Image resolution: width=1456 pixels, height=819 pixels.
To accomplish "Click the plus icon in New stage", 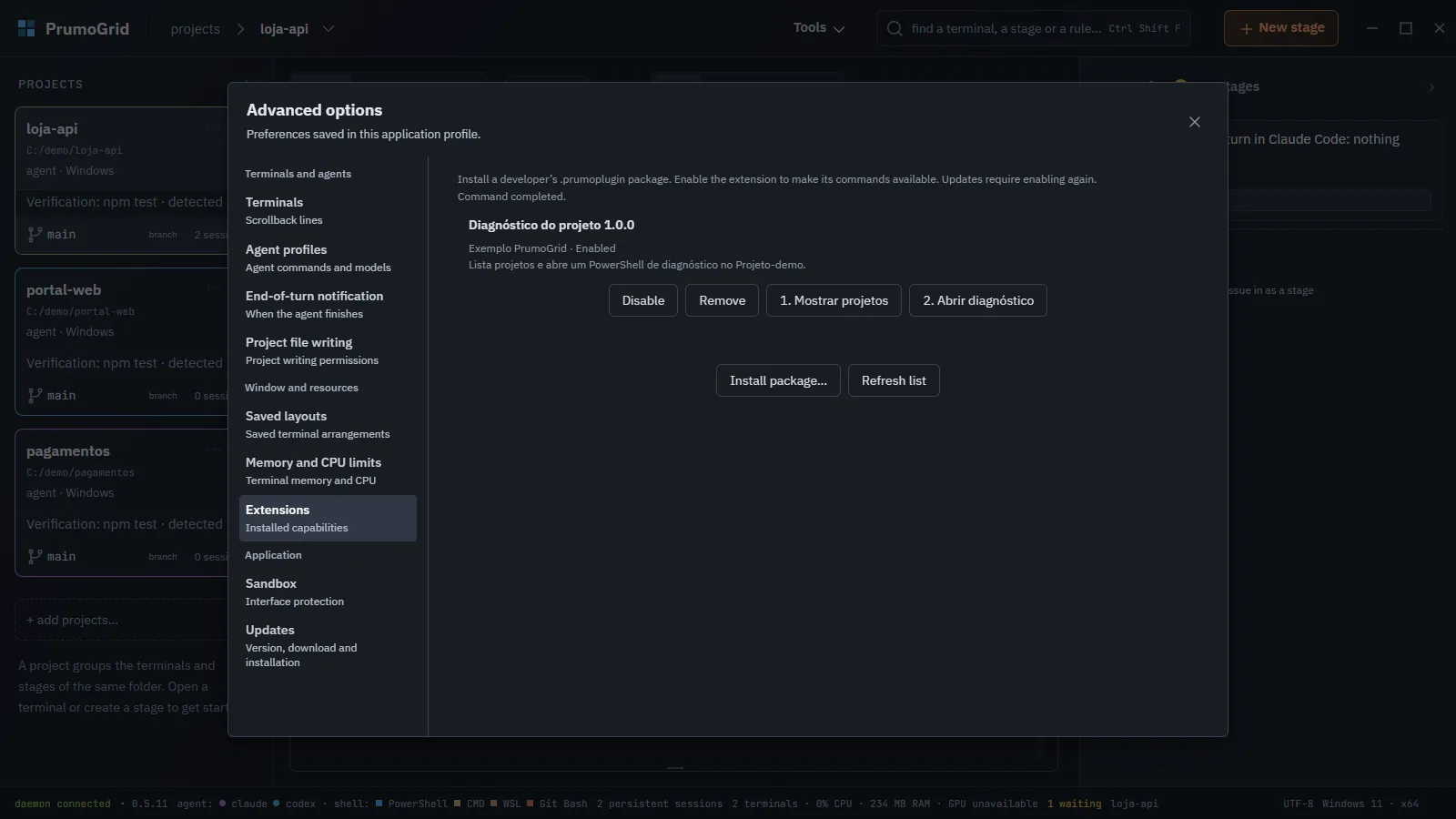I will point(1246,28).
